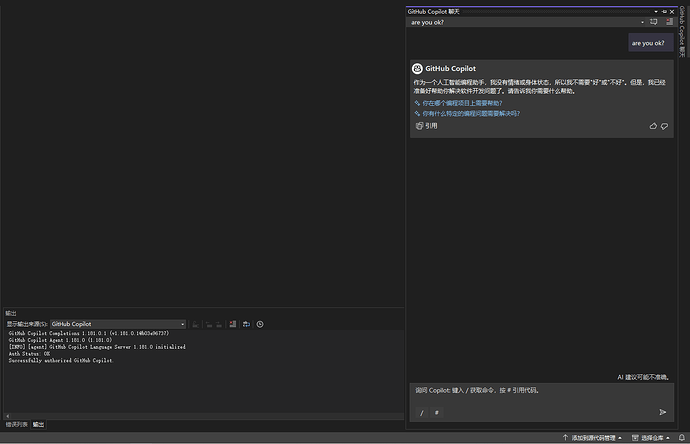Open notifications with the bell icon
The height and width of the screenshot is (444, 690).
pyautogui.click(x=682, y=437)
